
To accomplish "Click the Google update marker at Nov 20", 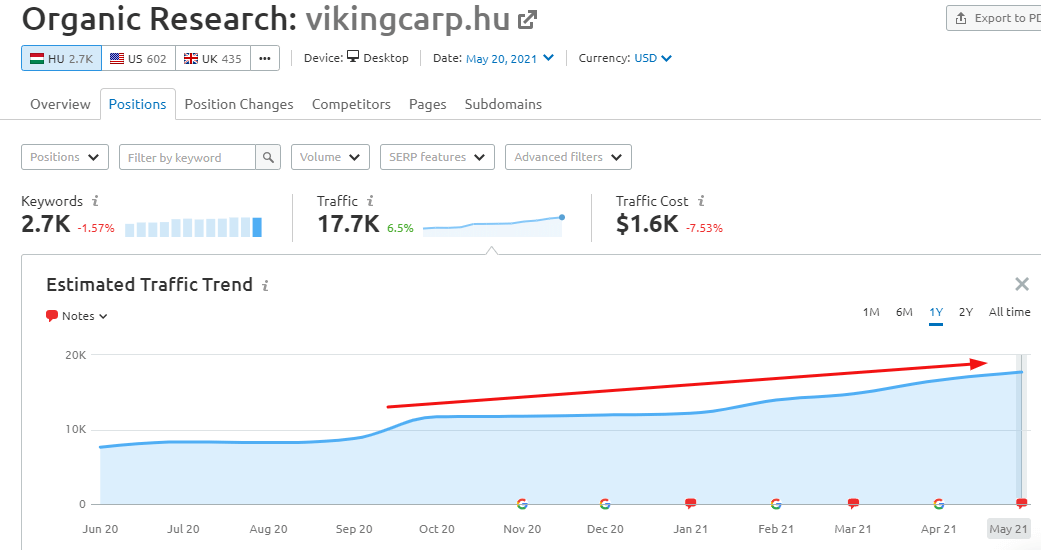I will [x=522, y=504].
